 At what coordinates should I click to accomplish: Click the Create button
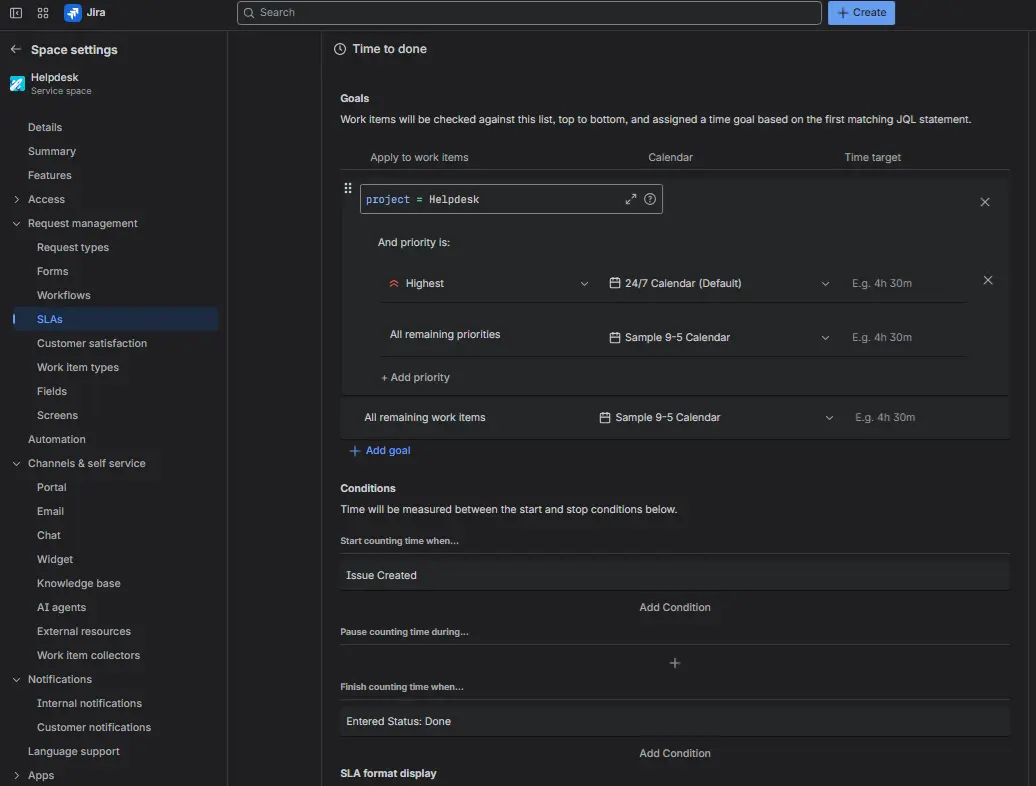(x=861, y=13)
